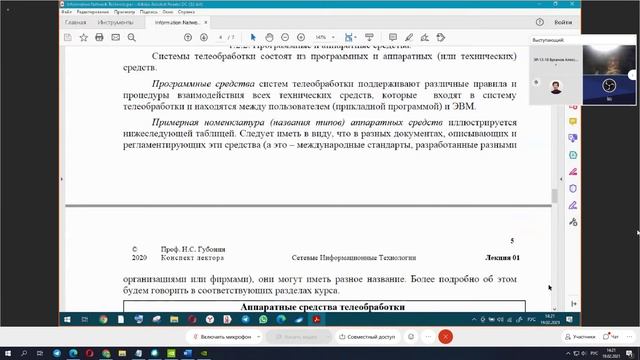Screen dimensions: 640x360
Task: Collapse the right tools pane arrow
Action: (x=561, y=179)
